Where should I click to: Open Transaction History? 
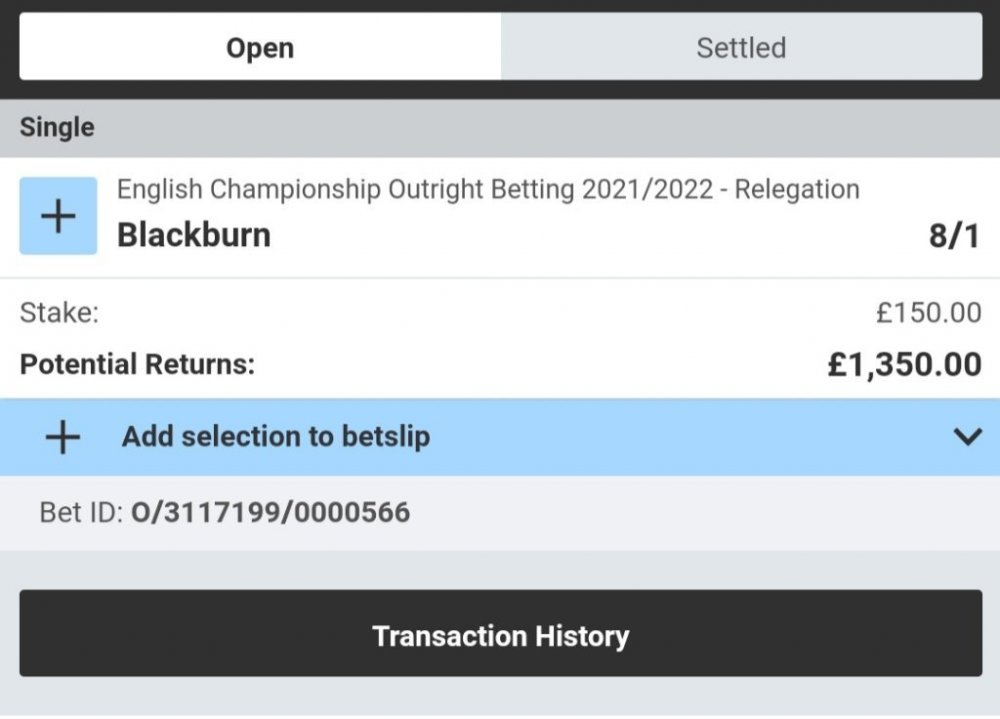tap(500, 634)
